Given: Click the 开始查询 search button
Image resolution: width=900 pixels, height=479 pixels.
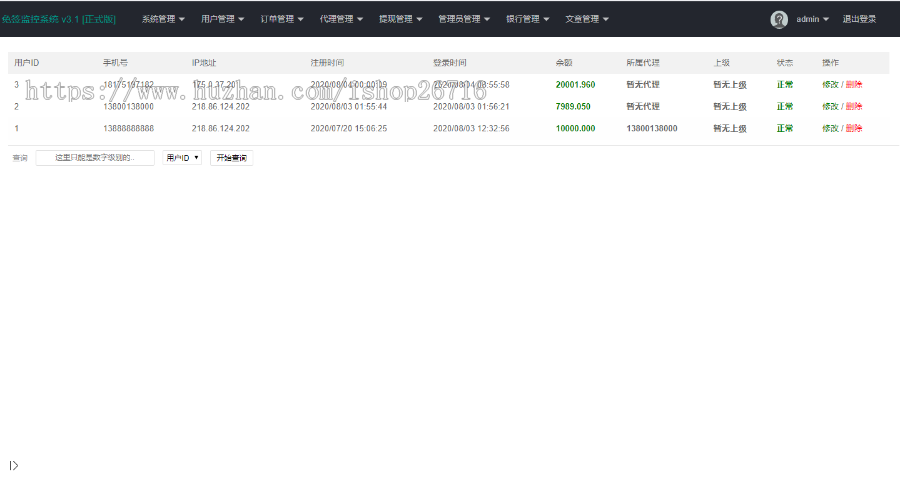Looking at the screenshot, I should click(231, 158).
